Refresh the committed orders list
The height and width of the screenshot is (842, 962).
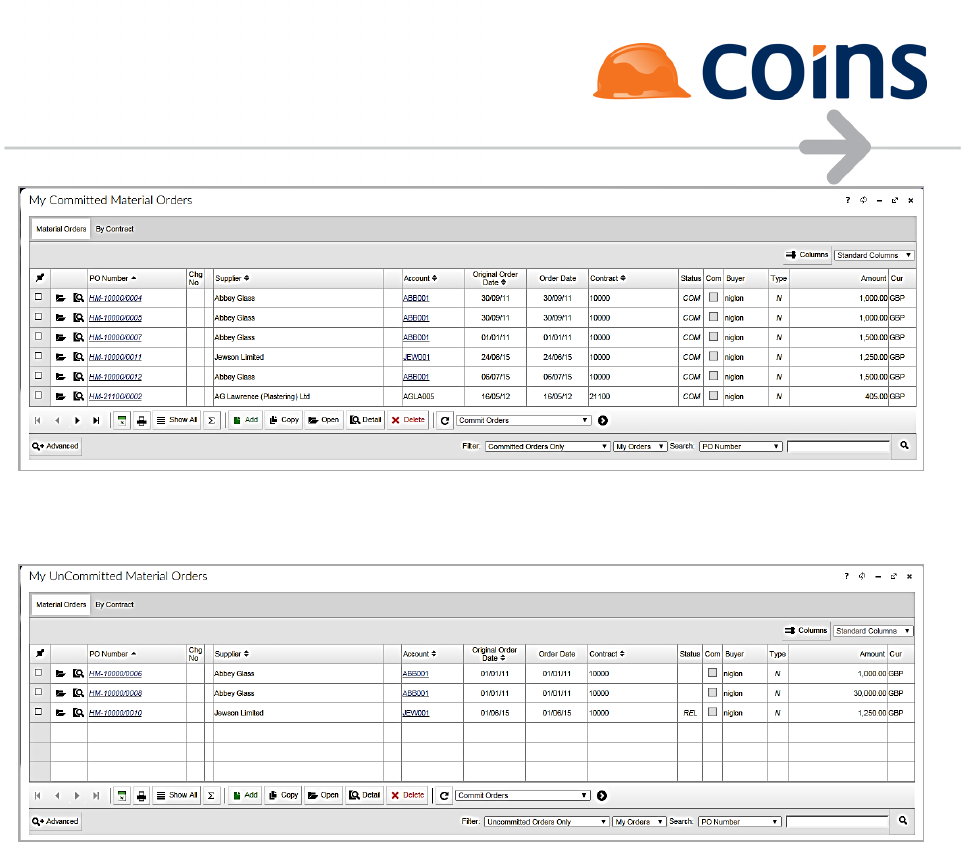click(x=445, y=420)
